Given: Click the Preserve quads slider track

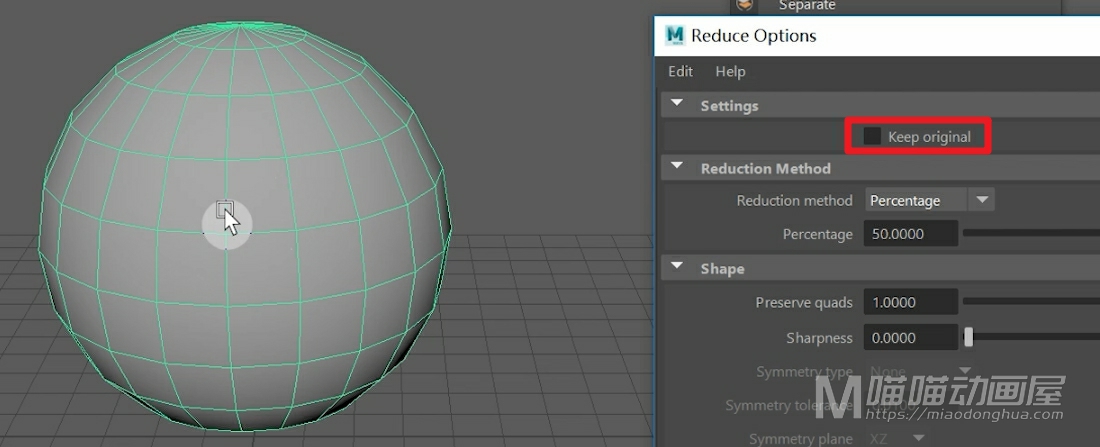Looking at the screenshot, I should [1031, 302].
